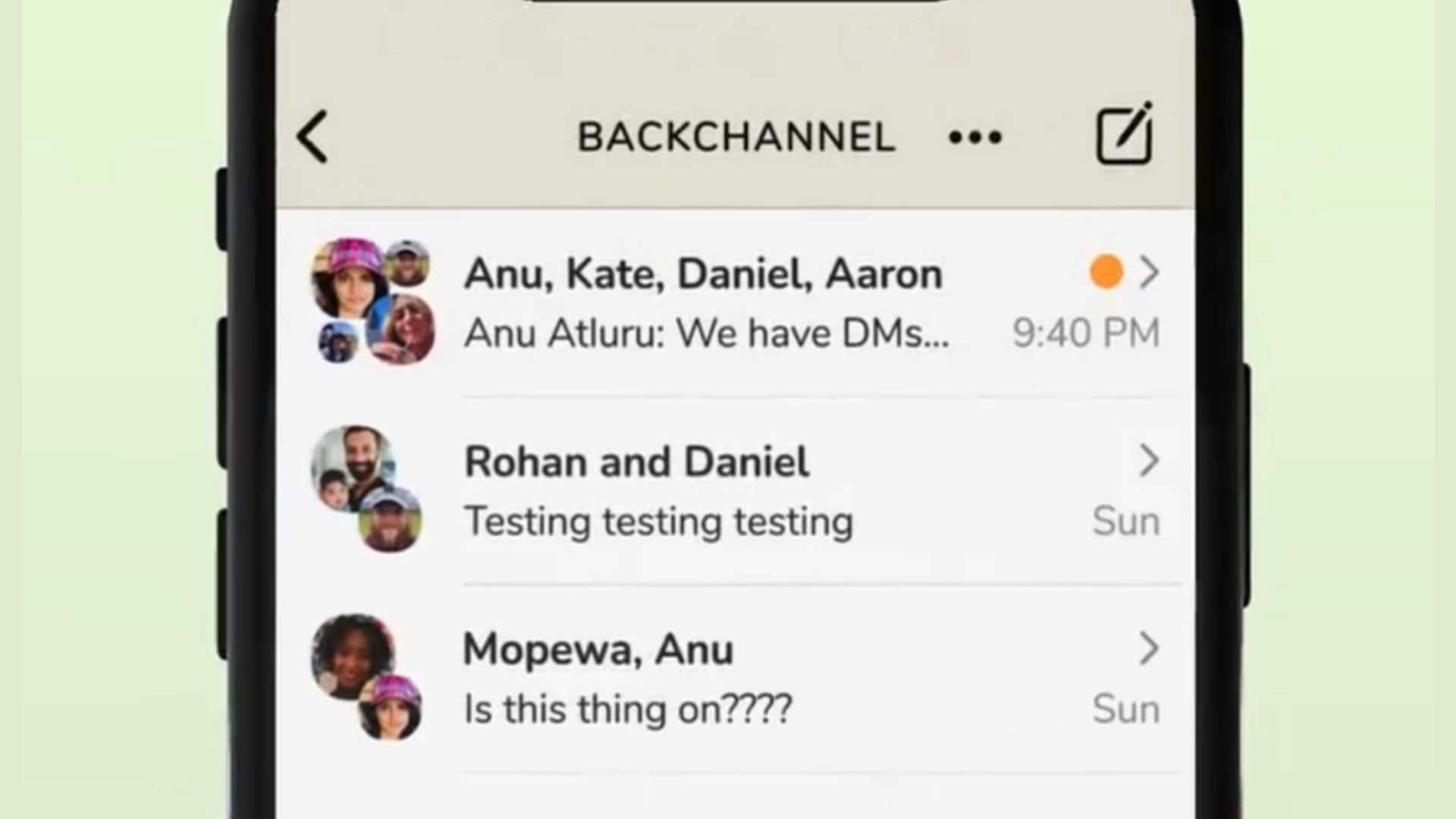
Task: Tap the 9:40 PM timestamp
Action: point(1087,333)
